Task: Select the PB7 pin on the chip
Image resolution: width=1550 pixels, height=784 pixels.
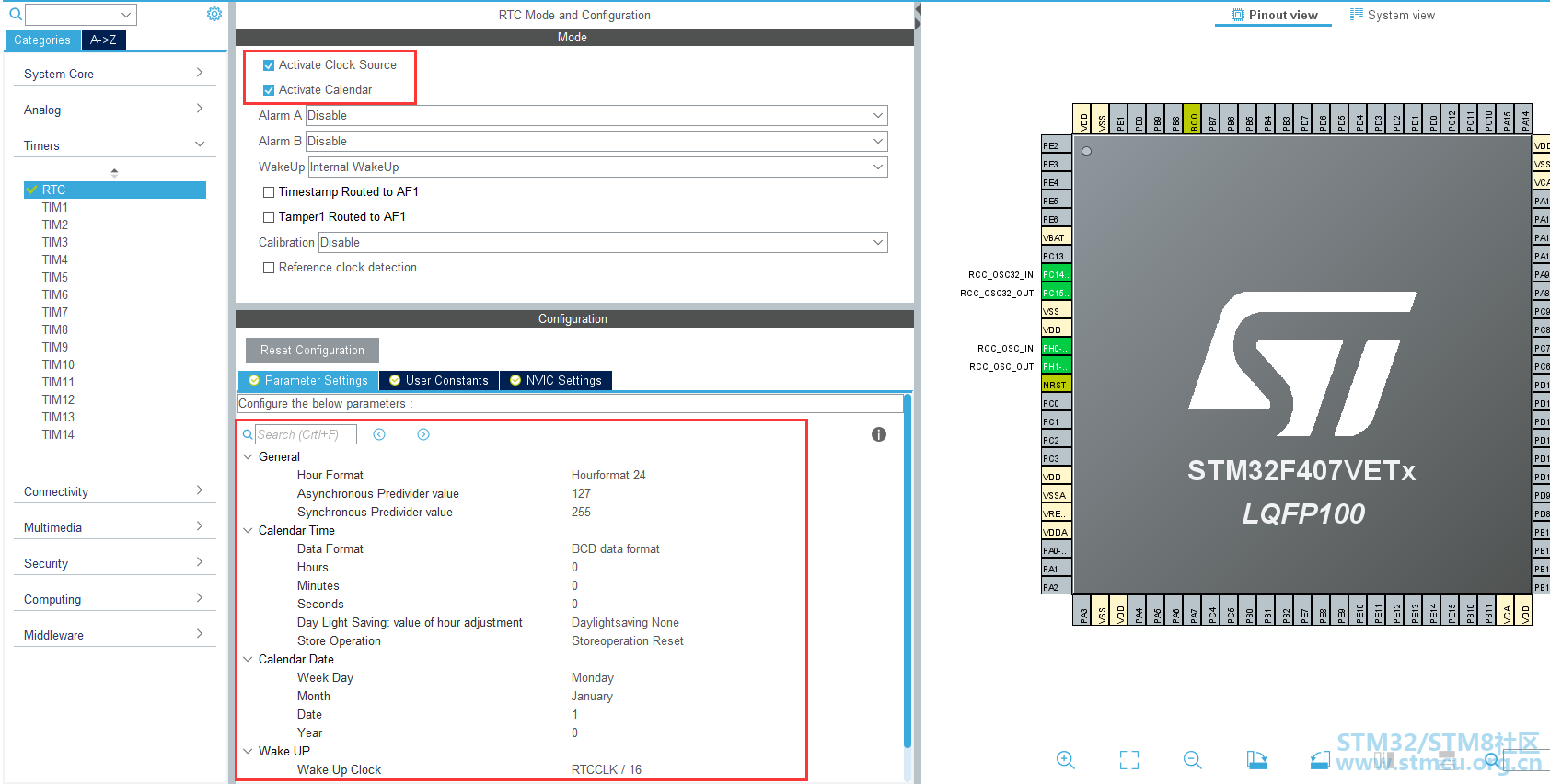Action: coord(1211,119)
